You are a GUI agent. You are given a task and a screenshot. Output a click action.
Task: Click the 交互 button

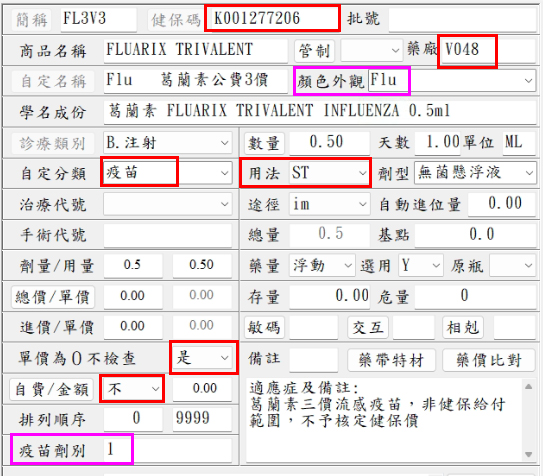point(368,327)
